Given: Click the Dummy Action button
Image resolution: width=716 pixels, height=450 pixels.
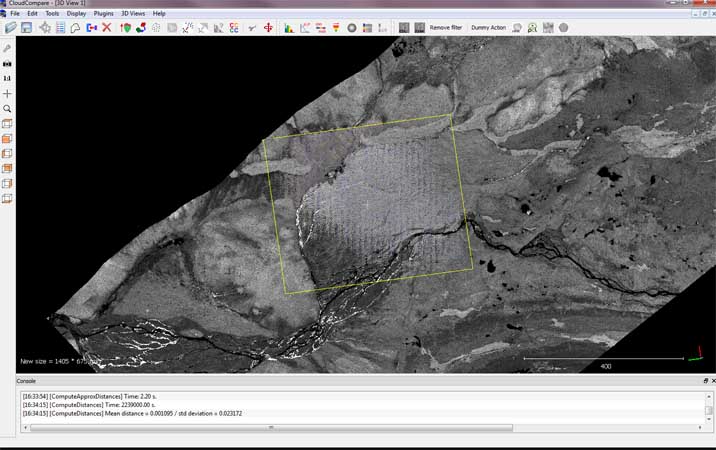Looking at the screenshot, I should [488, 28].
